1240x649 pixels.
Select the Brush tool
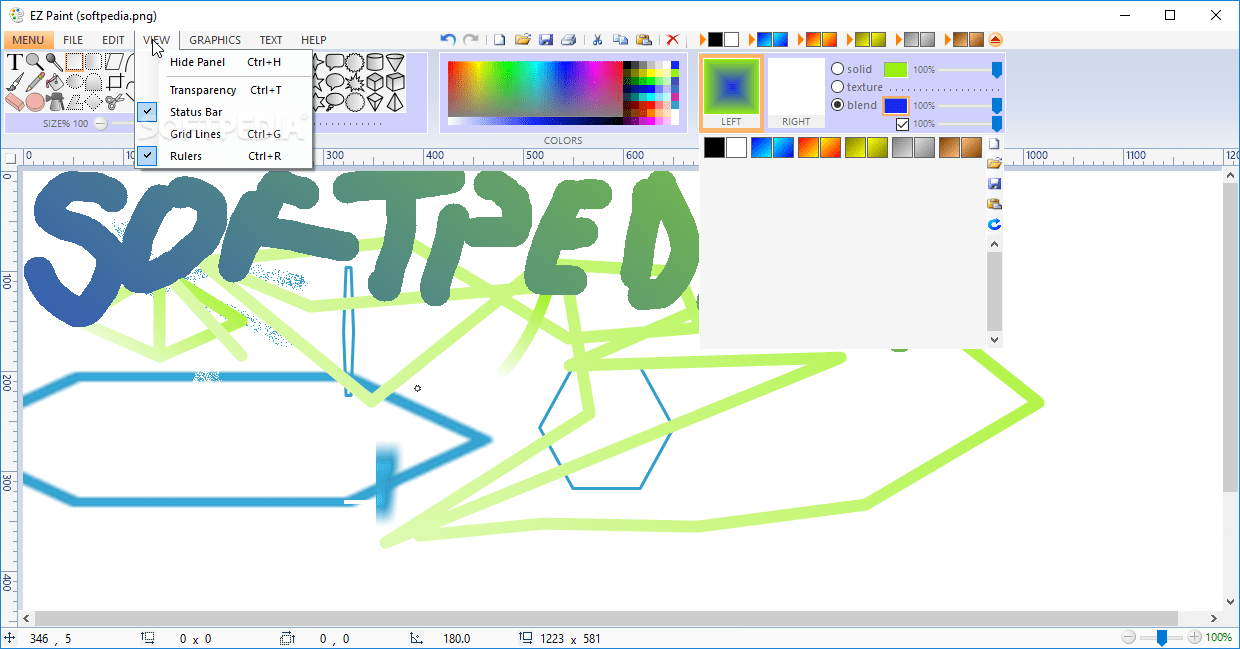tap(15, 83)
